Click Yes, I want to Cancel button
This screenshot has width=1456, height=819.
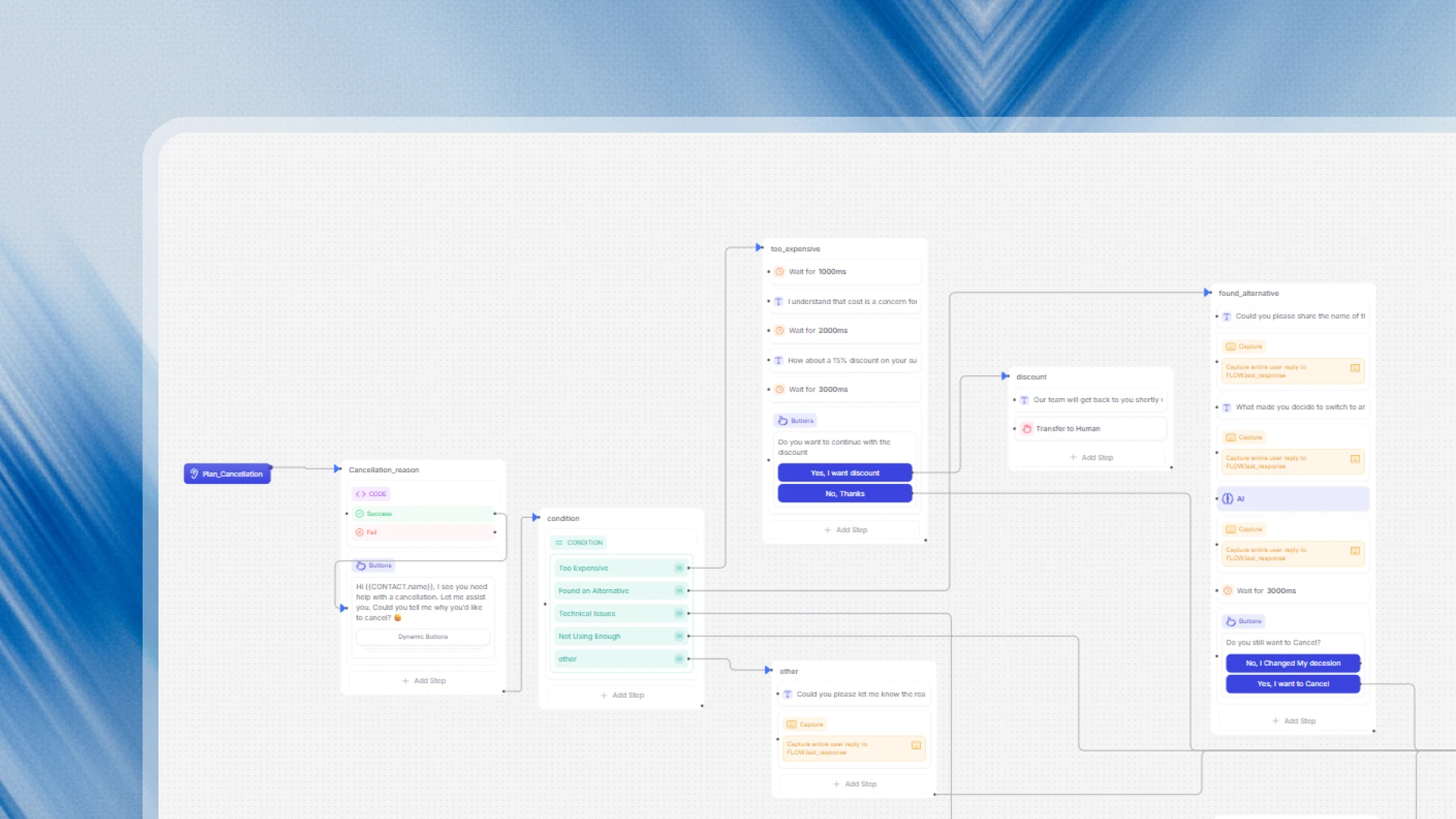(x=1292, y=684)
